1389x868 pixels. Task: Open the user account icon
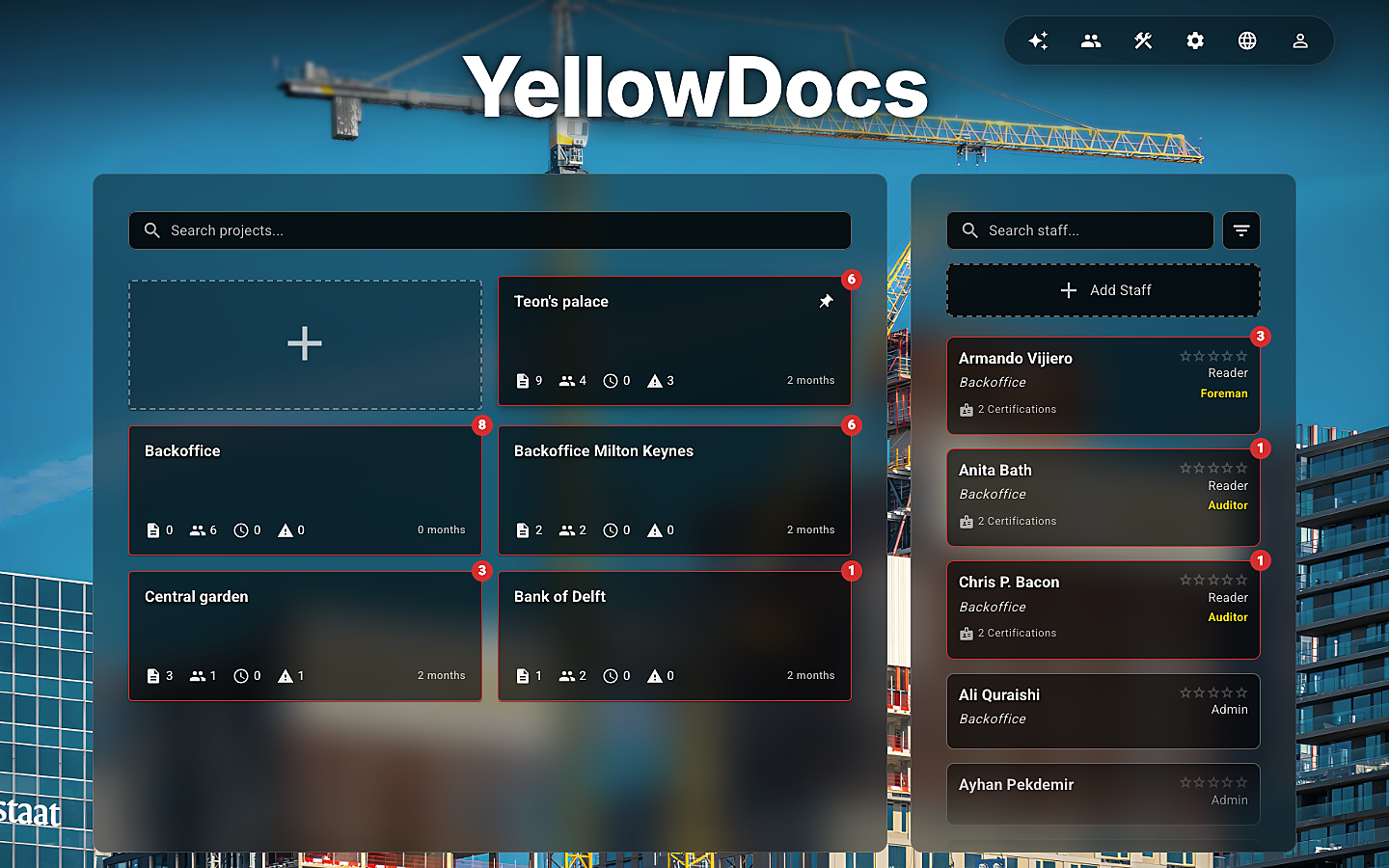coord(1300,41)
